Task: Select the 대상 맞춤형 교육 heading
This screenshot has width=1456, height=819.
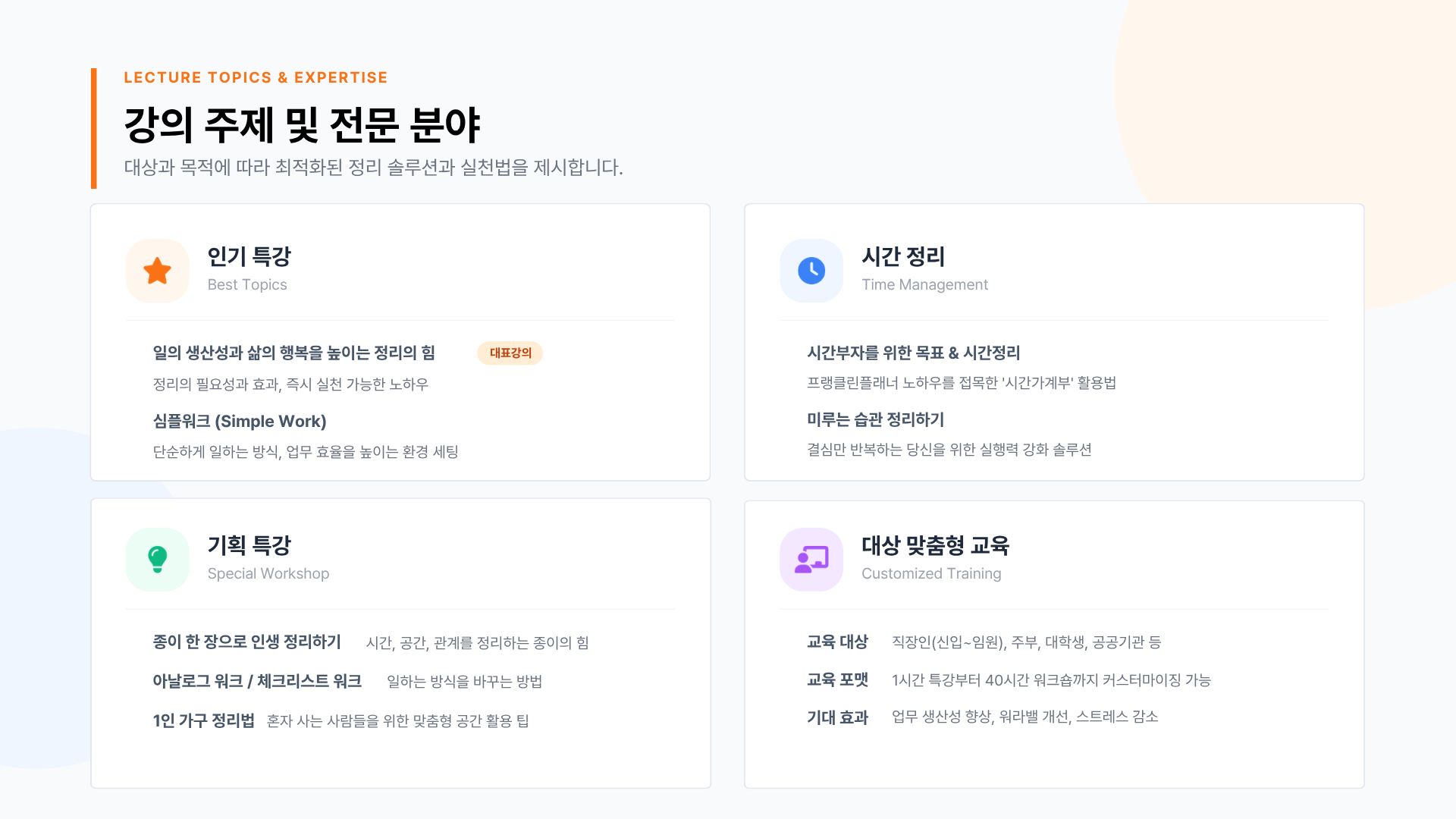Action: tap(935, 546)
